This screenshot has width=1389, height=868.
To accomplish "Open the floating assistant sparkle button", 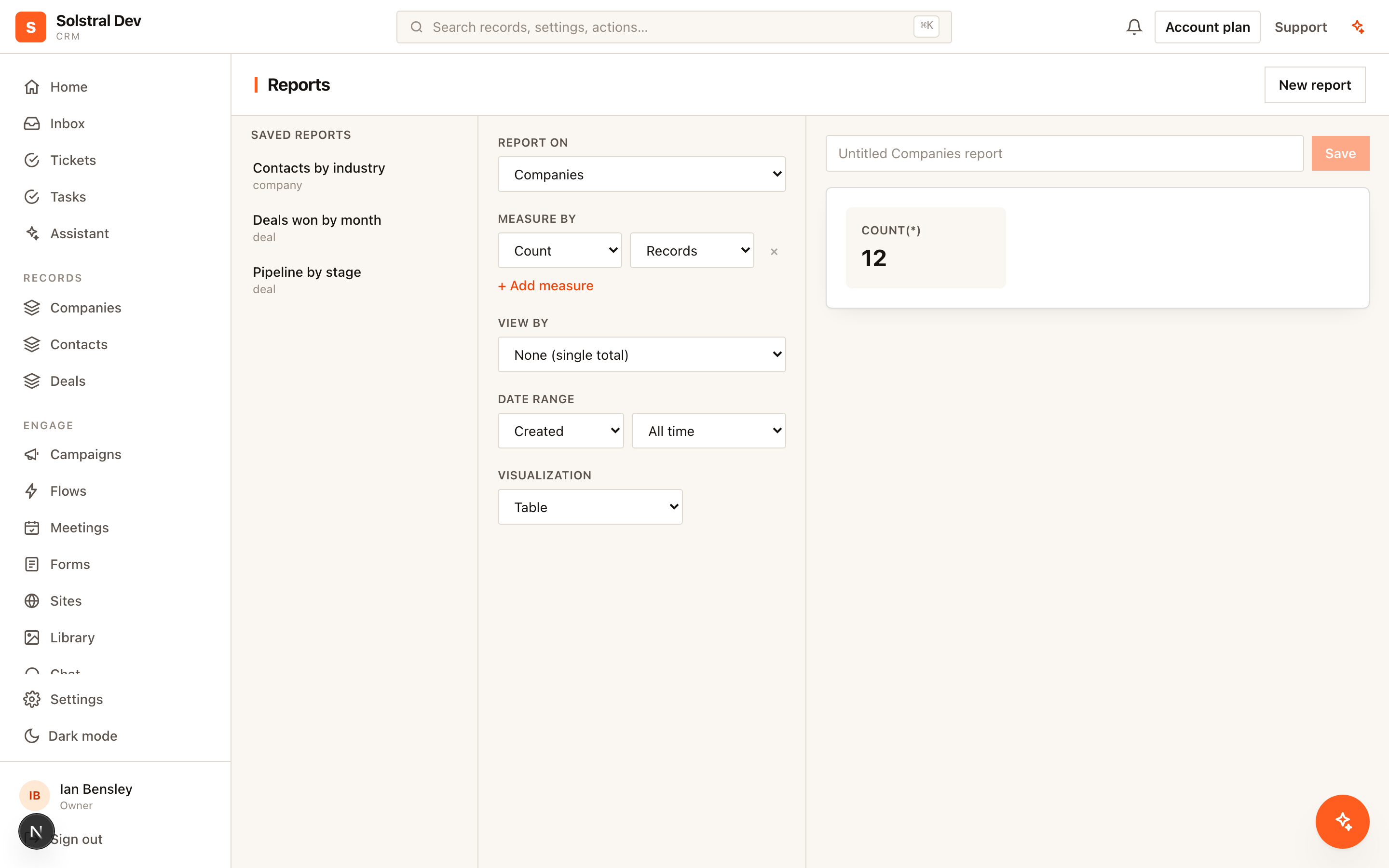I will coord(1342,821).
